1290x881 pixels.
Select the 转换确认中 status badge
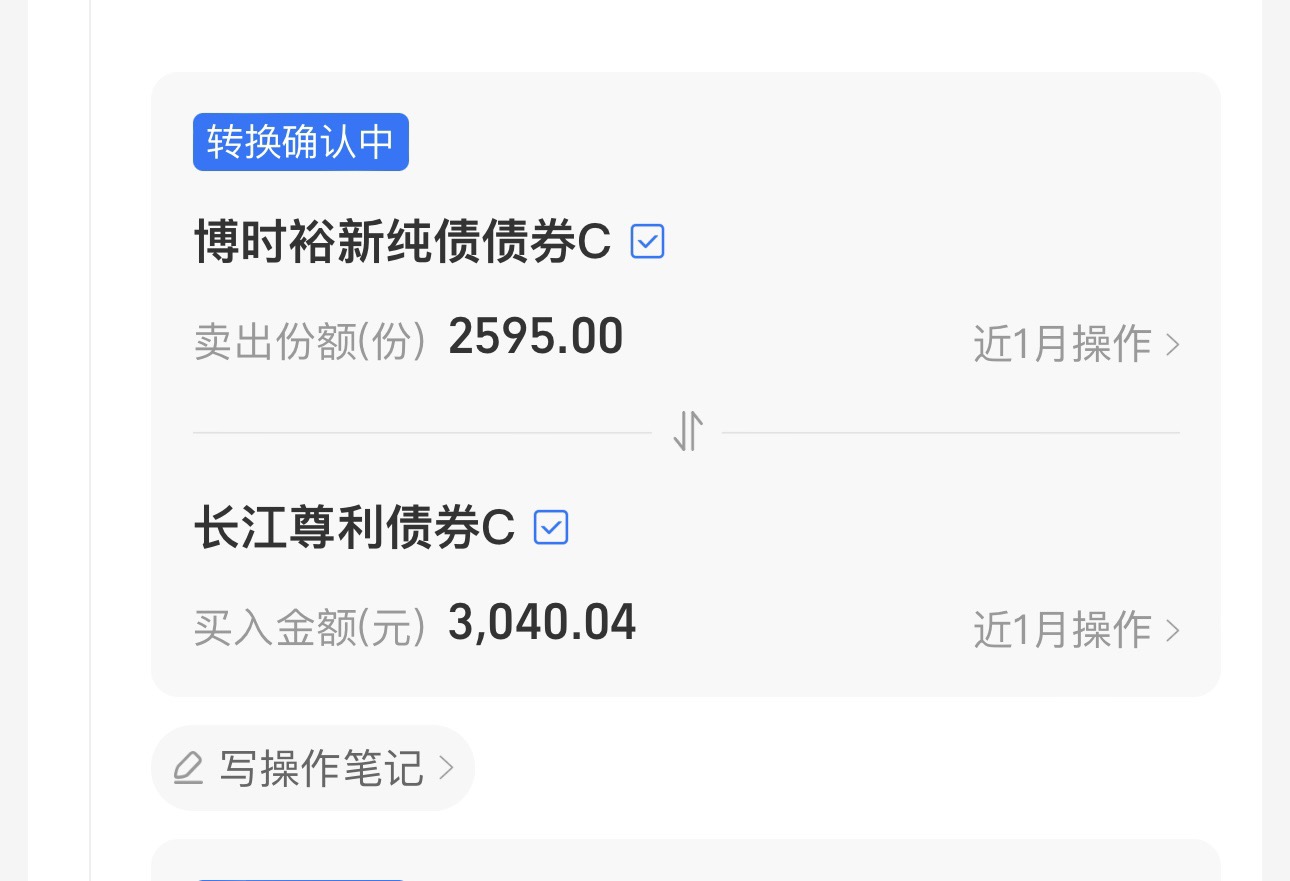pos(301,142)
